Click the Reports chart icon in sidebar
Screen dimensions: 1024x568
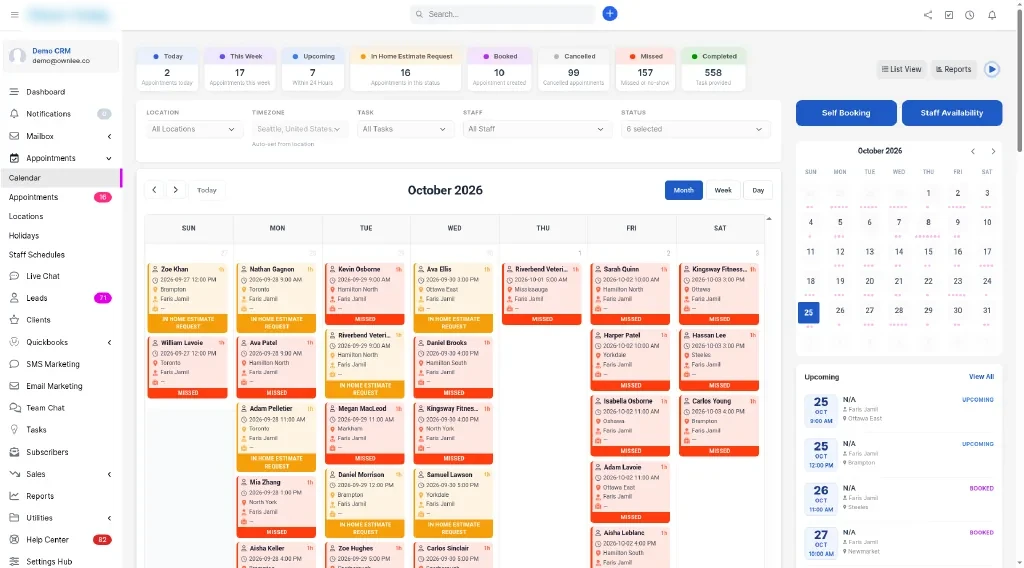[x=14, y=496]
